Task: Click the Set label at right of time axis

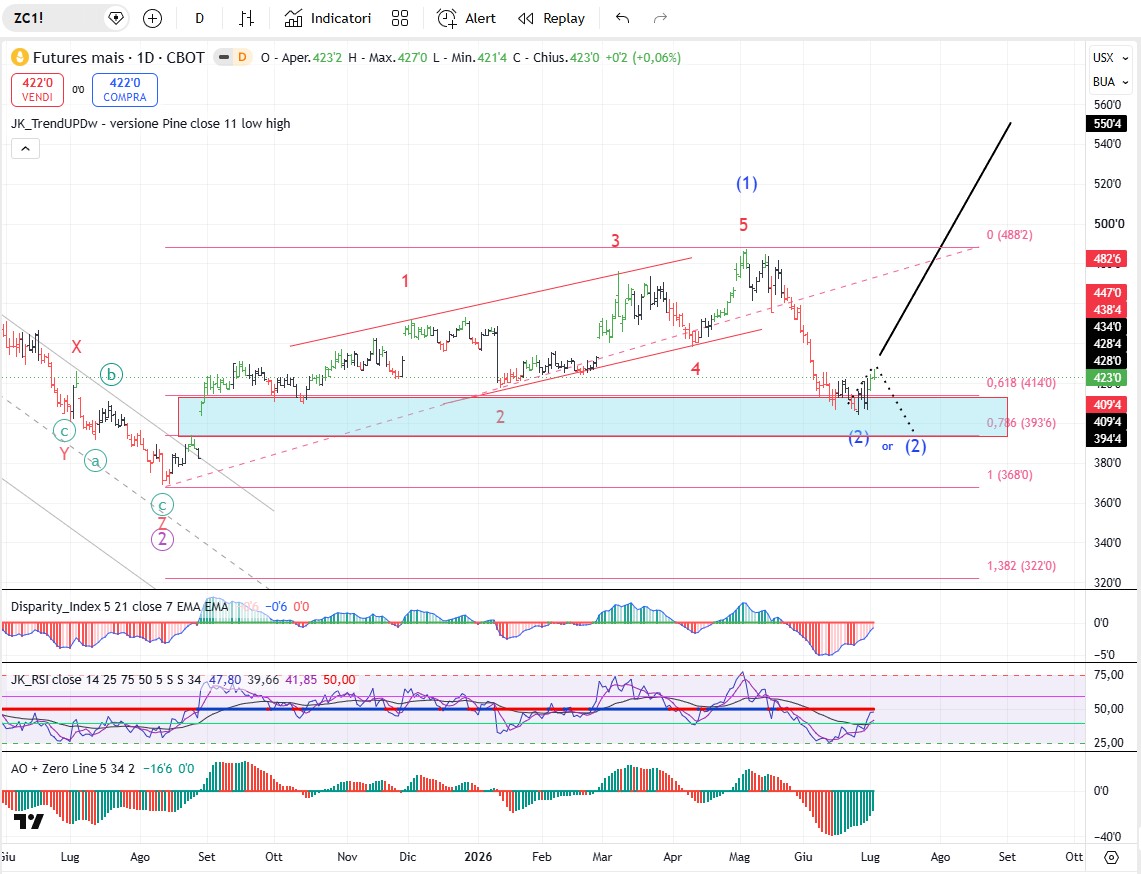Action: (x=1006, y=857)
